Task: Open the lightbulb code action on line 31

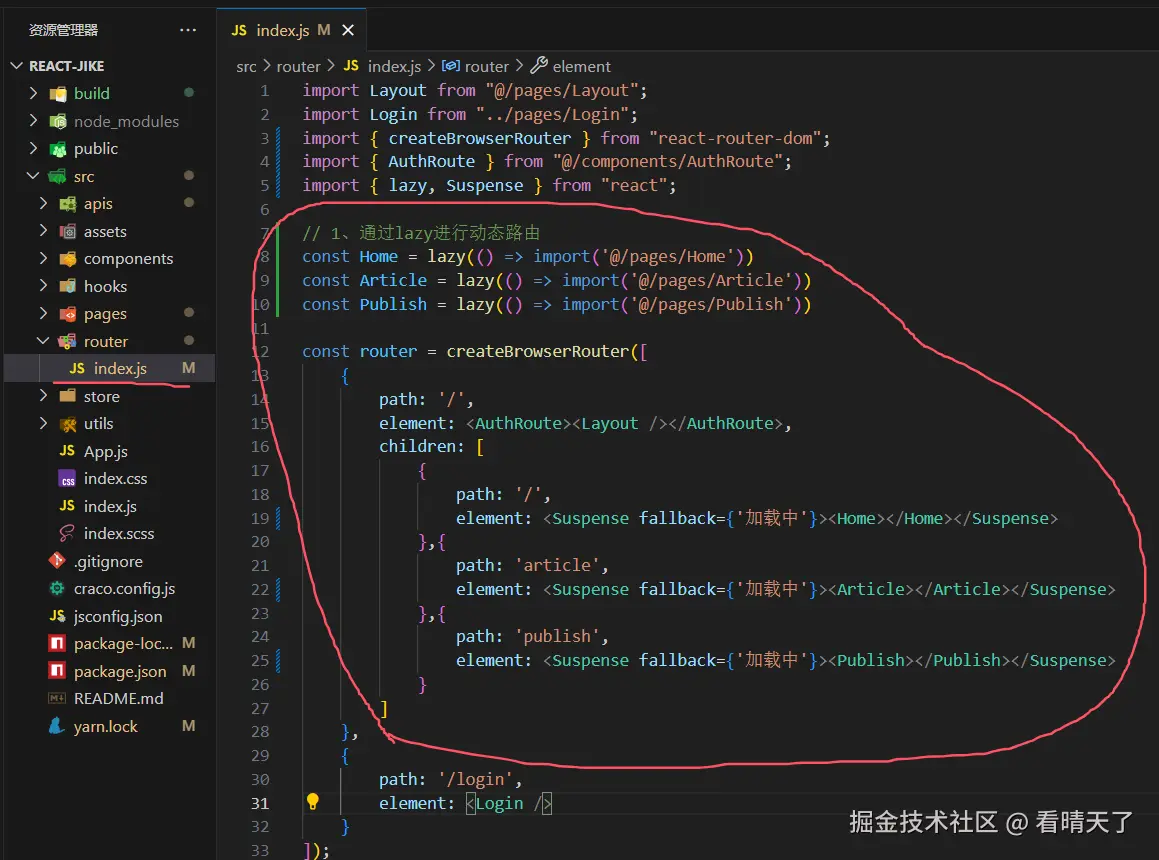Action: 313,802
